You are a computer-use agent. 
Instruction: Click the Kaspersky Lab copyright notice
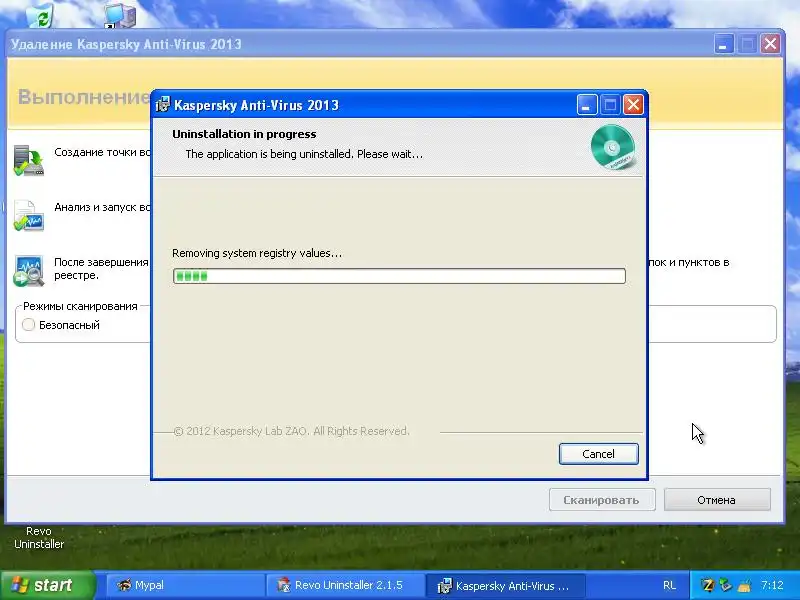coord(291,431)
